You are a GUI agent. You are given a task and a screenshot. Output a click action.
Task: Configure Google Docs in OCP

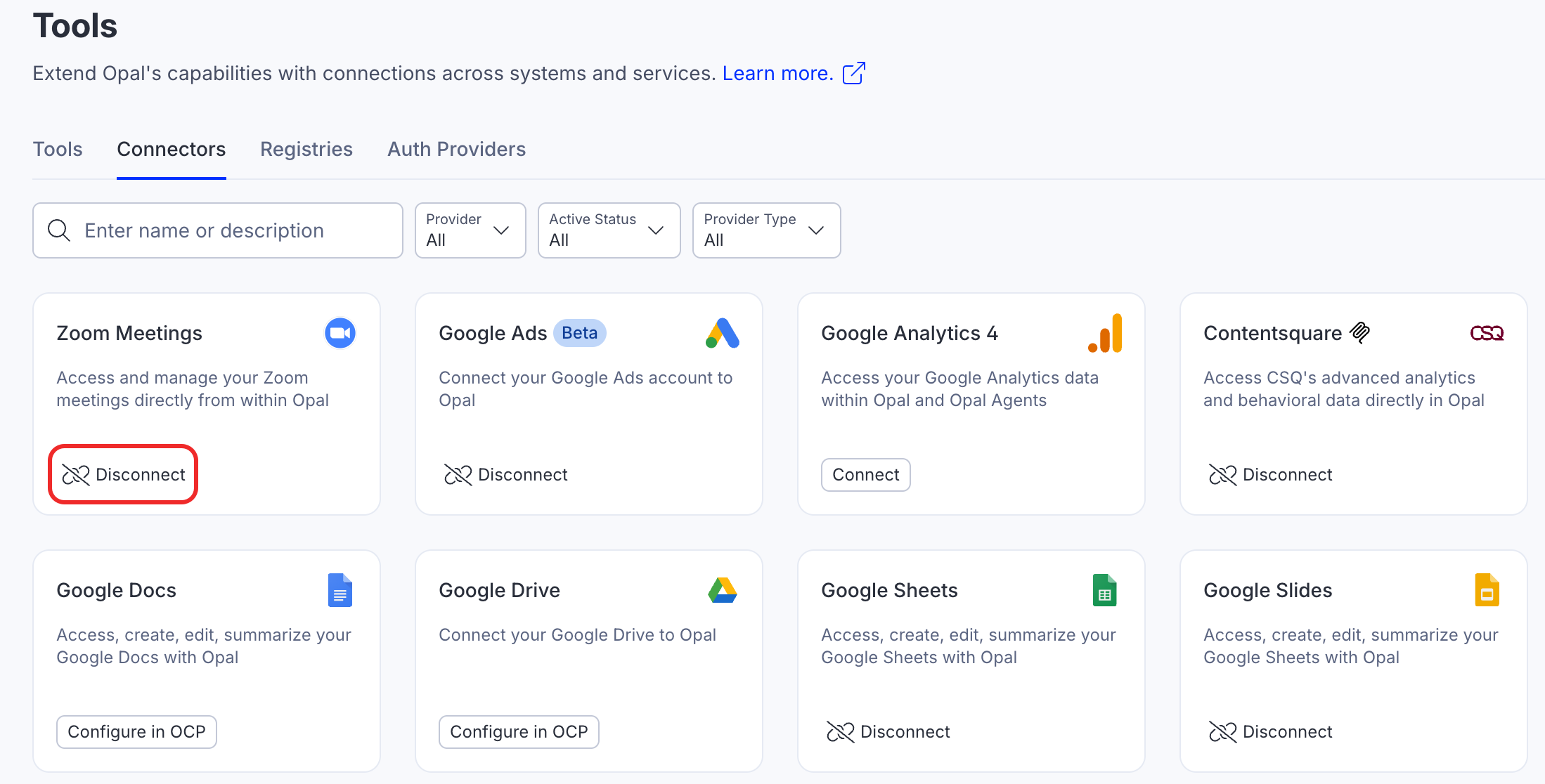pos(136,732)
